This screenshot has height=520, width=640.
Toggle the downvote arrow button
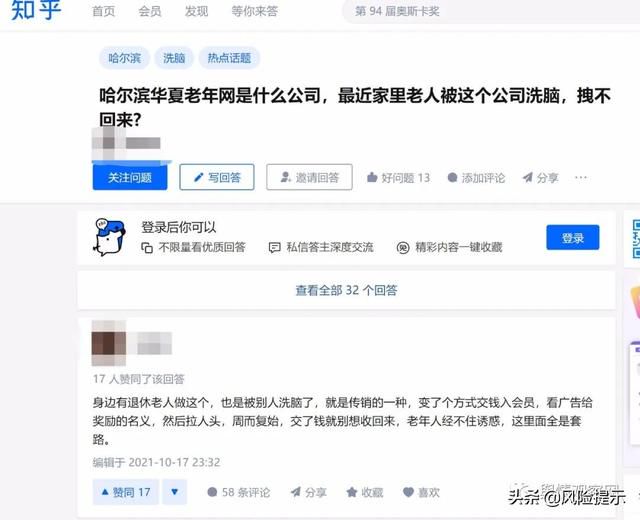[x=175, y=492]
